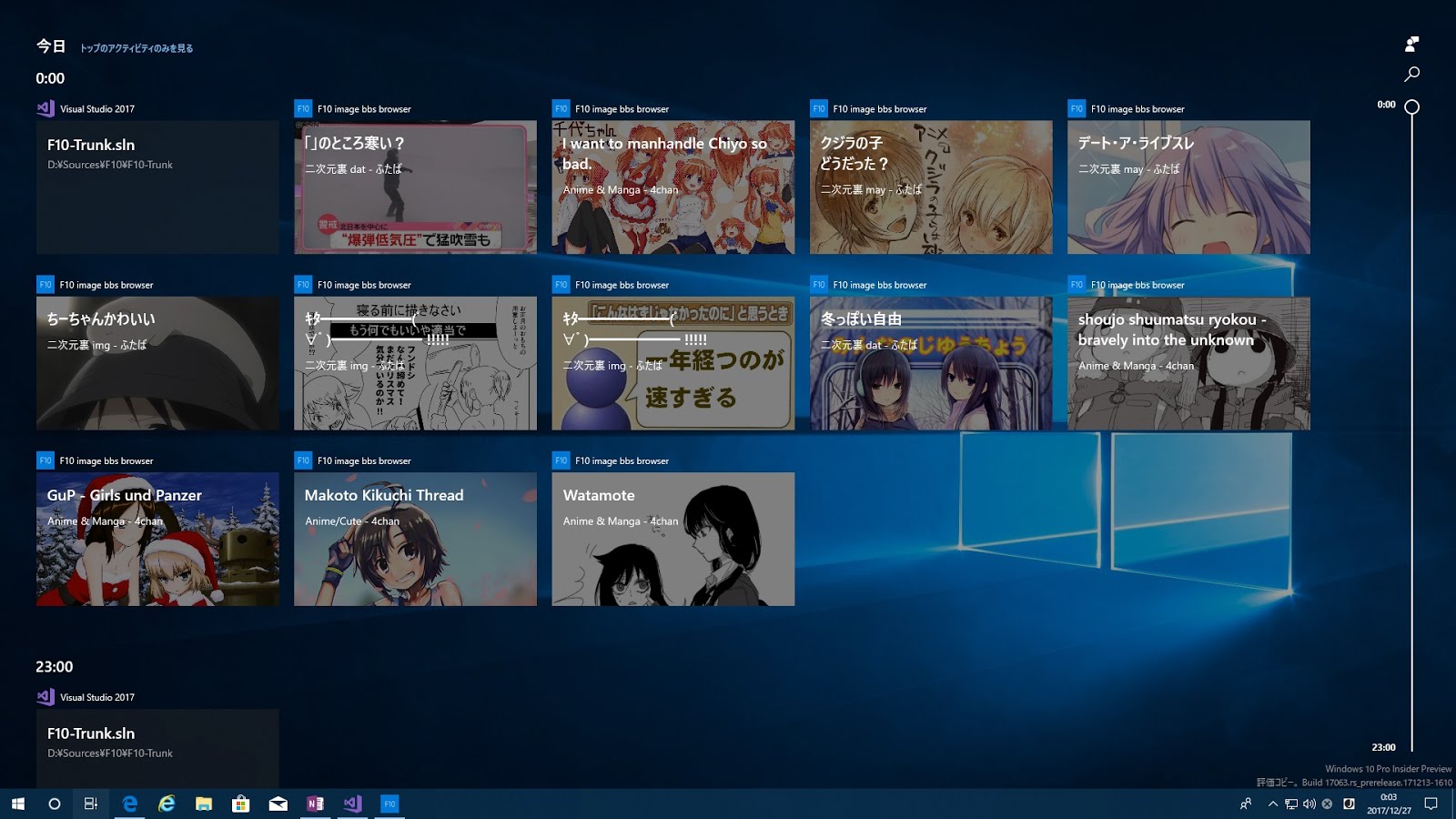The image size is (1456, 819).
Task: Click the F10 app icon above 'GuP - Girls und Panzer'
Action: pos(45,460)
